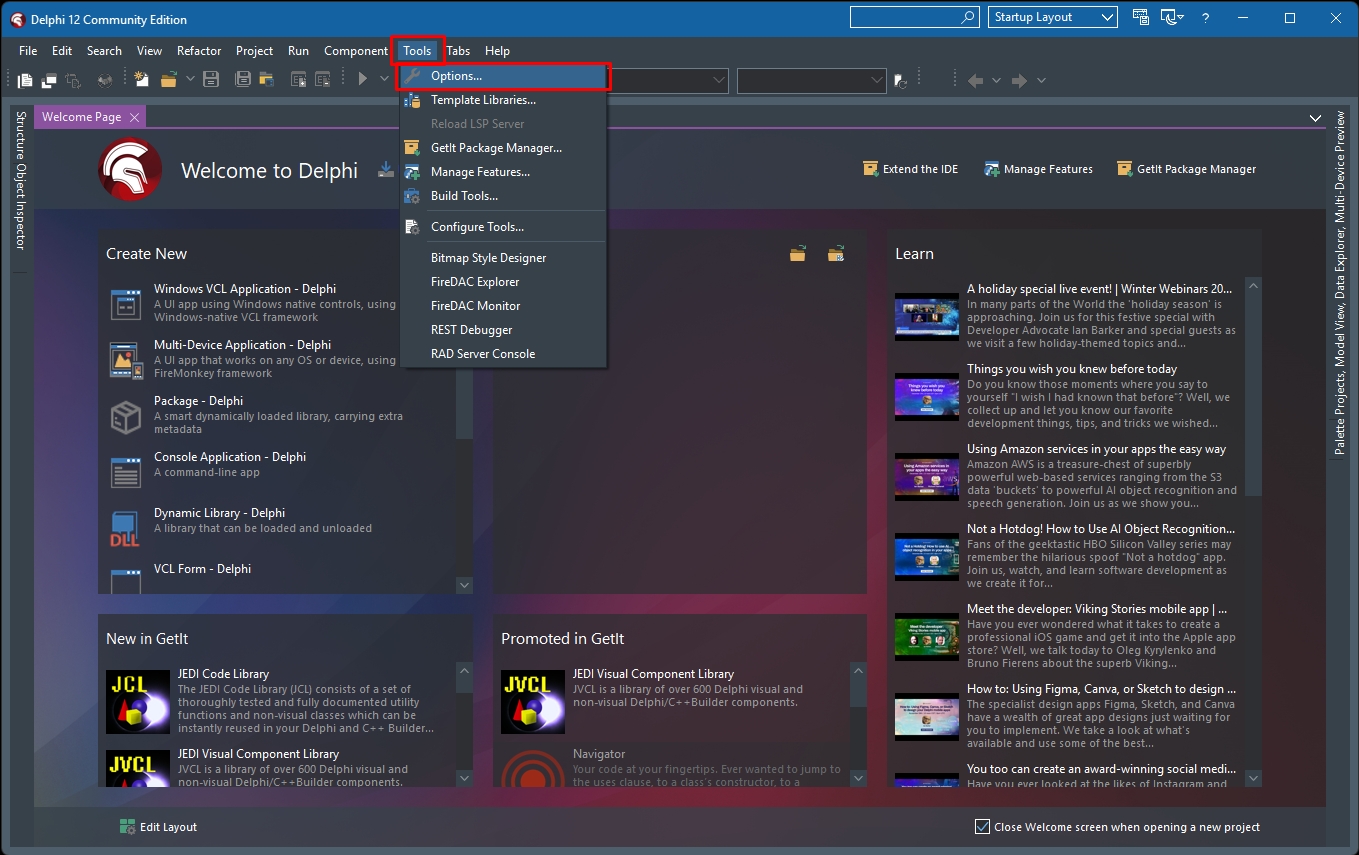Open the Component menu

click(x=355, y=51)
